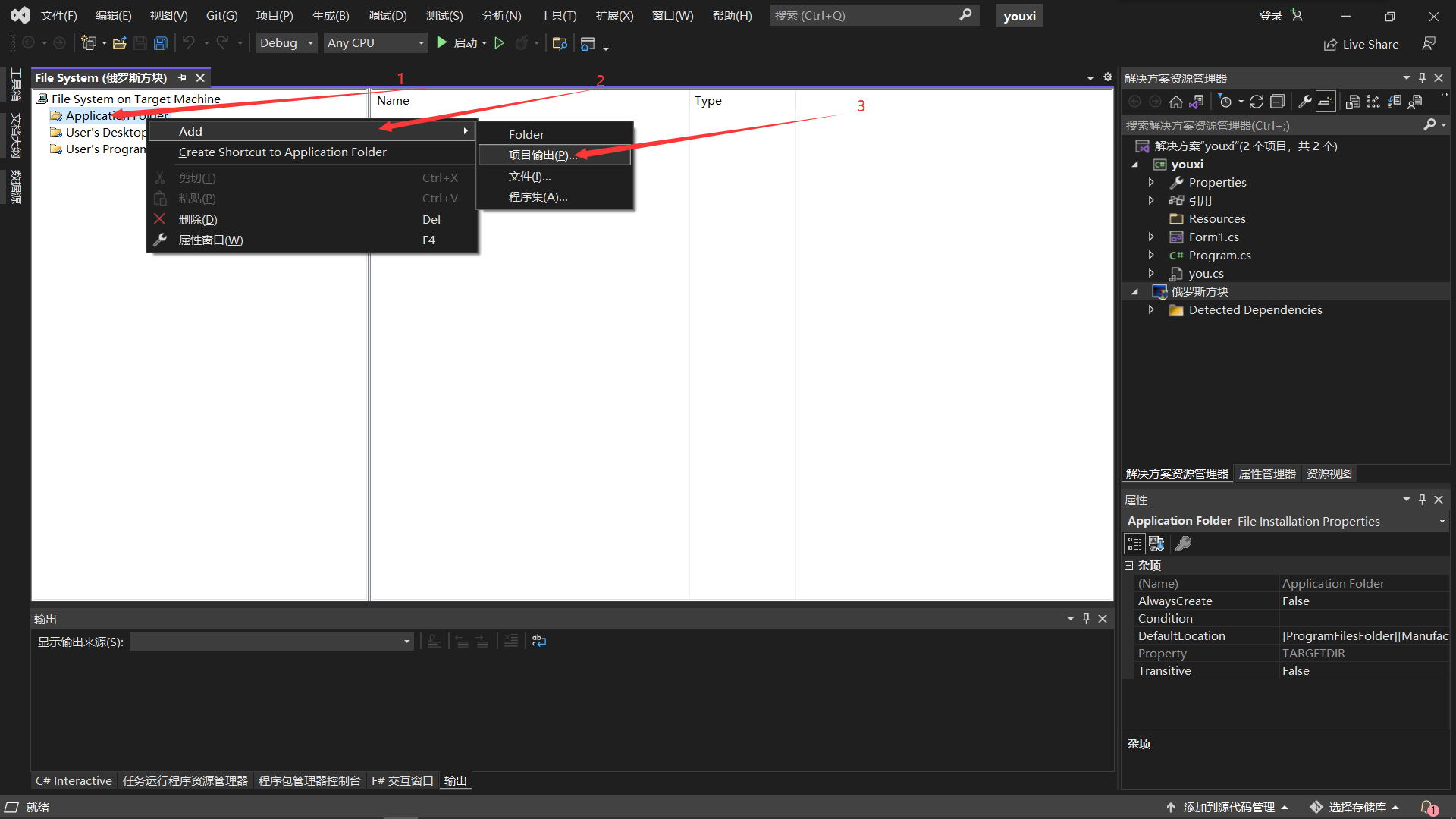Open the Properties object selector dropdown
Screen dimensions: 1456x819
[1442, 521]
